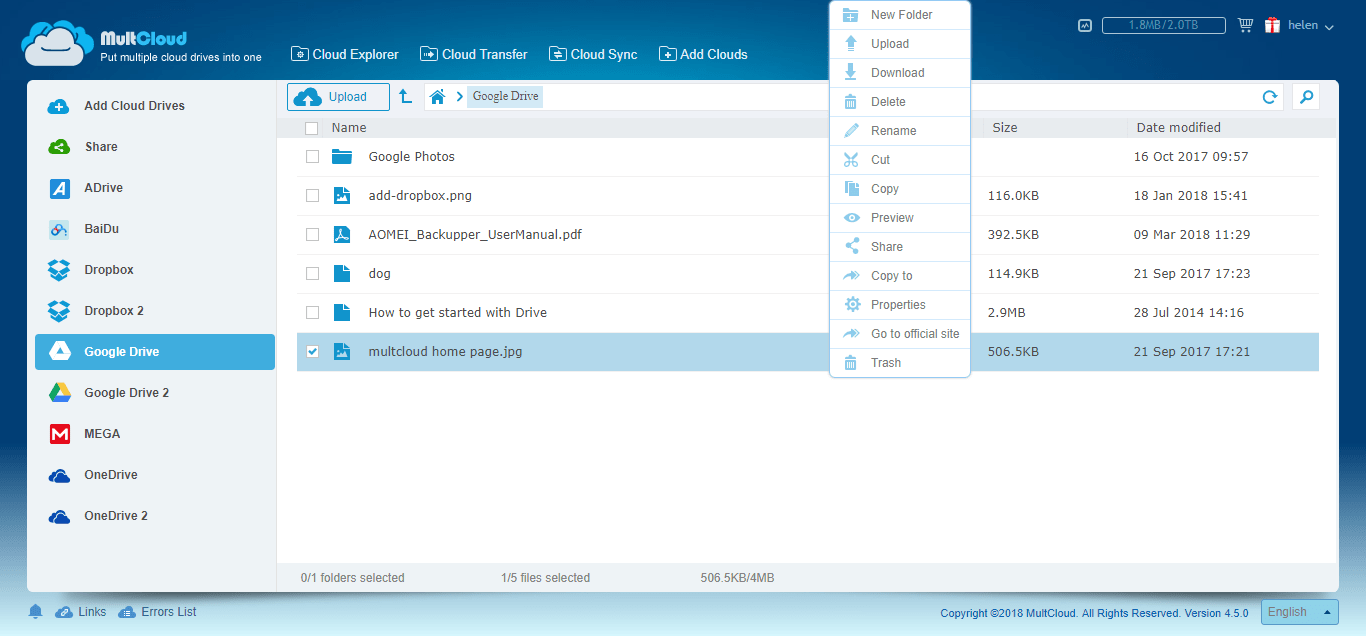
Task: Choose Copy from context menu
Action: (900, 189)
